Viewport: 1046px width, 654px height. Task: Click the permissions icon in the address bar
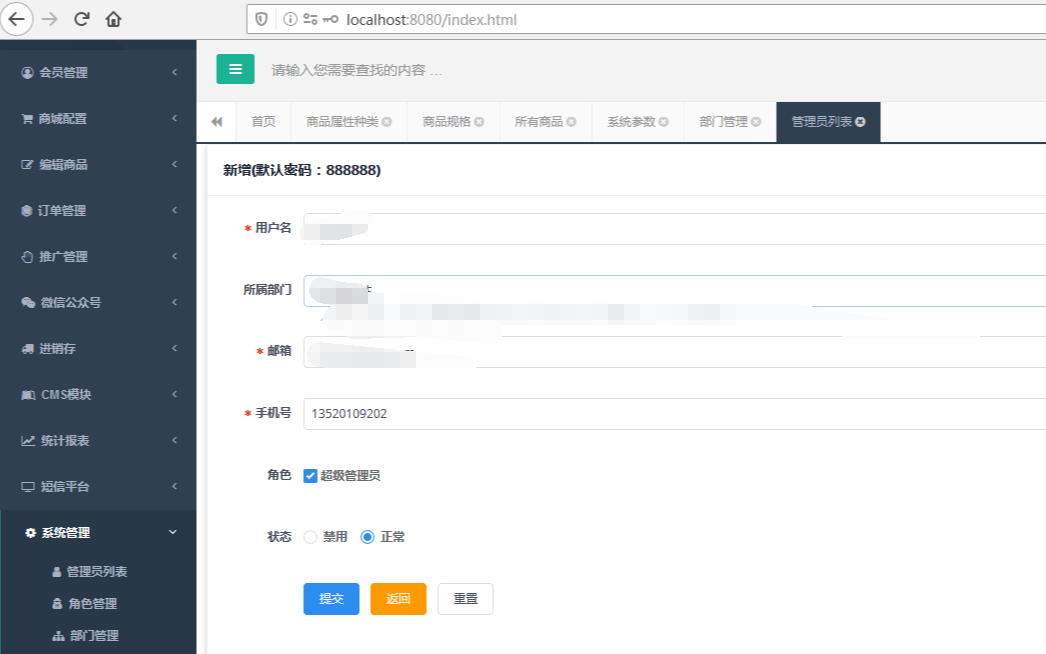pos(310,19)
